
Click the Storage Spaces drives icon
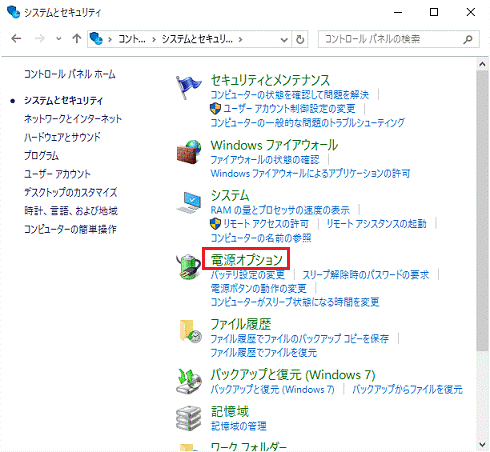189,418
